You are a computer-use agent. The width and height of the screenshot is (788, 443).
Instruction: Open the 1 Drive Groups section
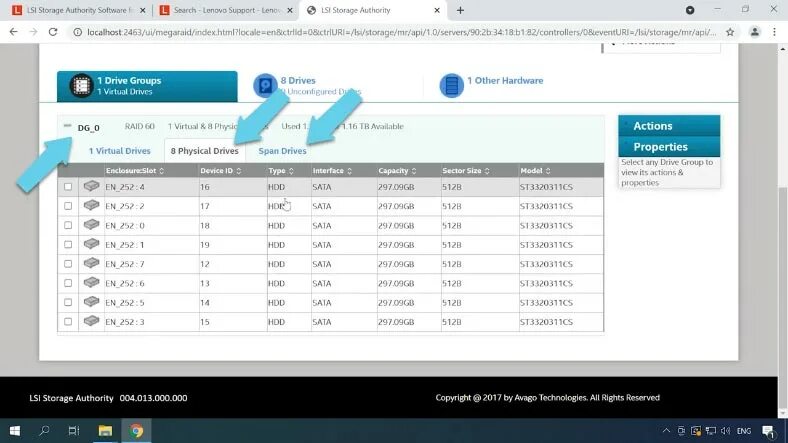point(147,86)
